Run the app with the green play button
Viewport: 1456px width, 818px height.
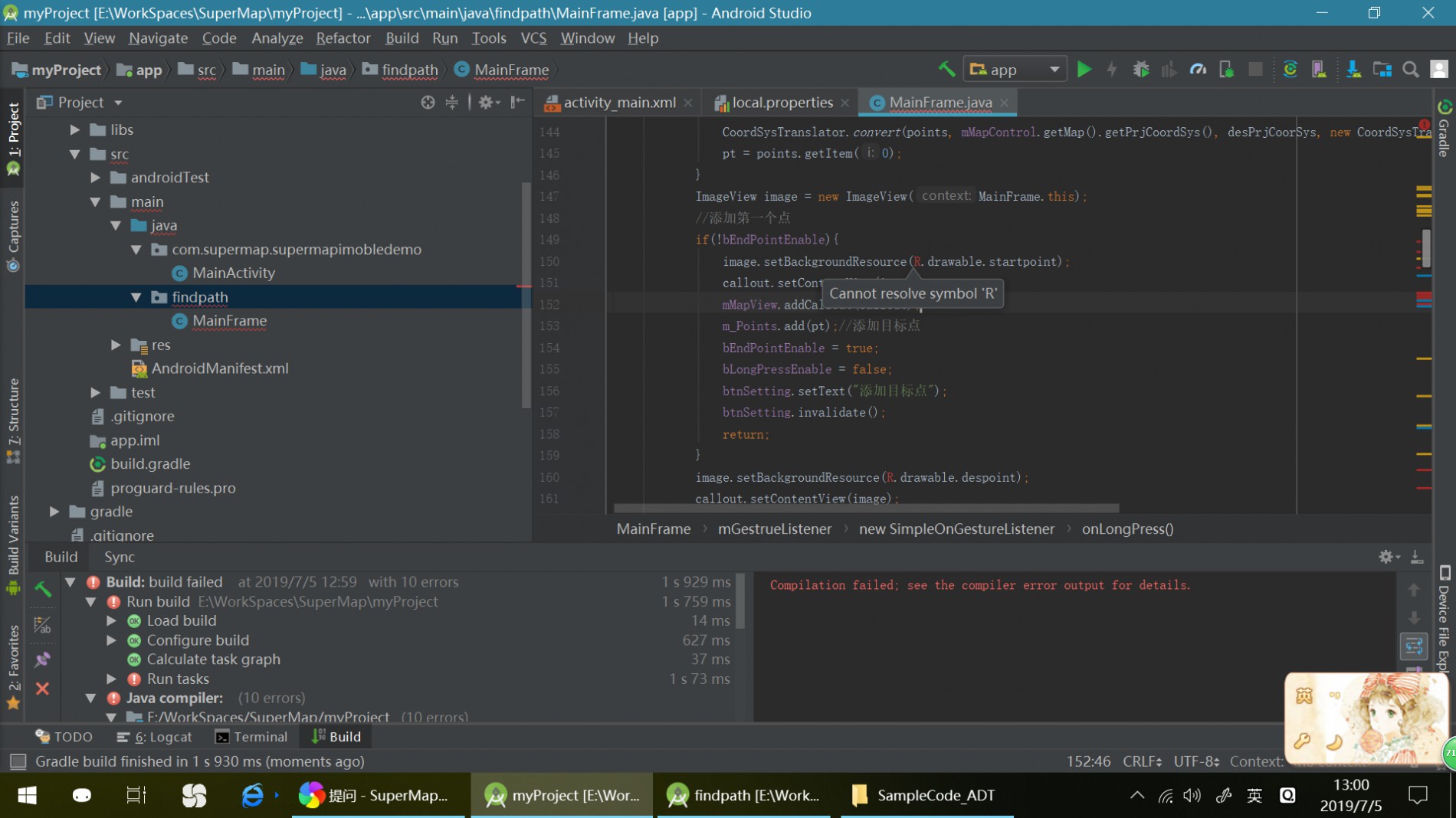(1084, 70)
